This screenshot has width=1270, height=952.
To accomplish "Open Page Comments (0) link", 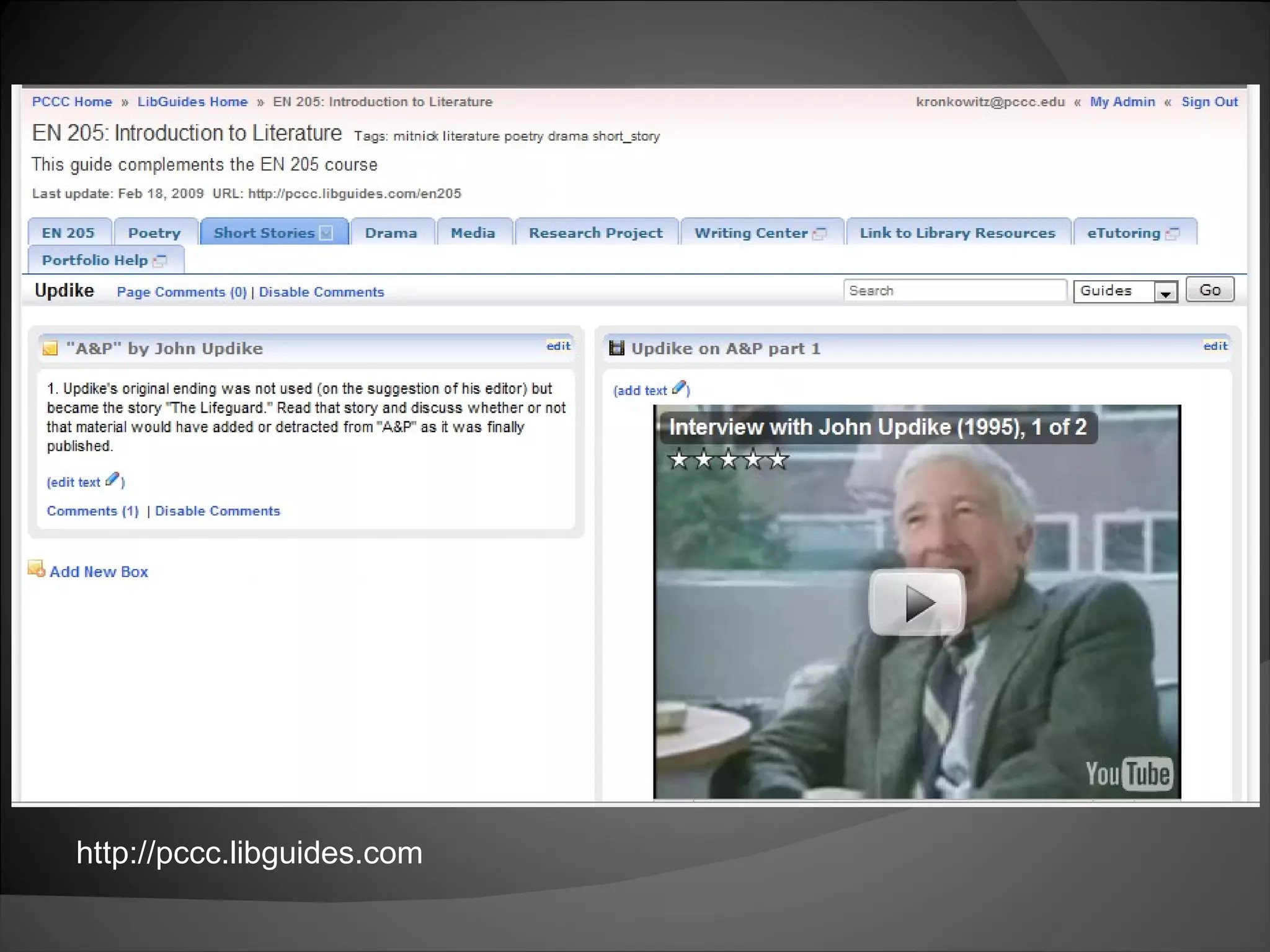I will [x=182, y=292].
